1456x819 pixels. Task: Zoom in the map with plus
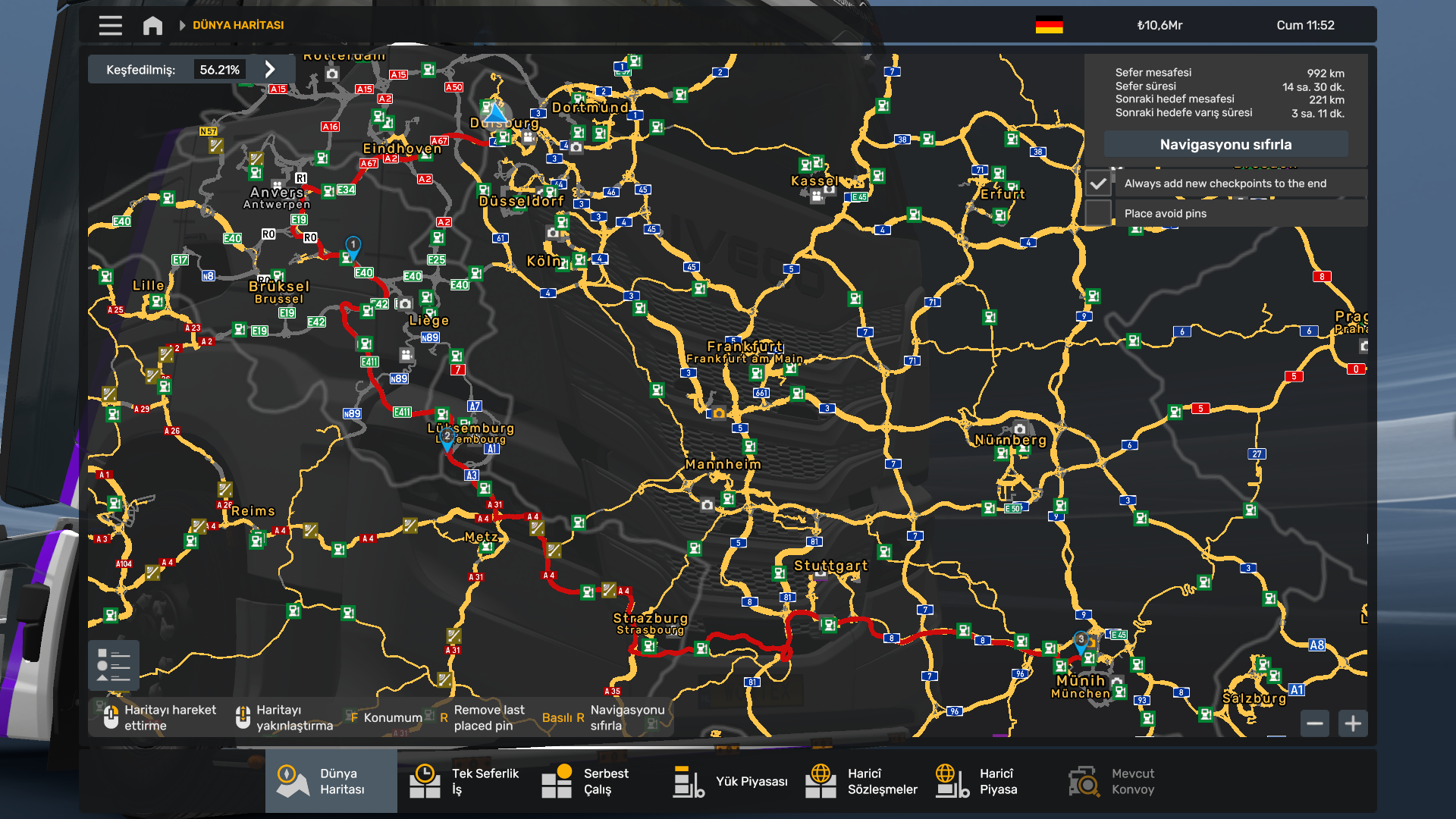coord(1353,723)
